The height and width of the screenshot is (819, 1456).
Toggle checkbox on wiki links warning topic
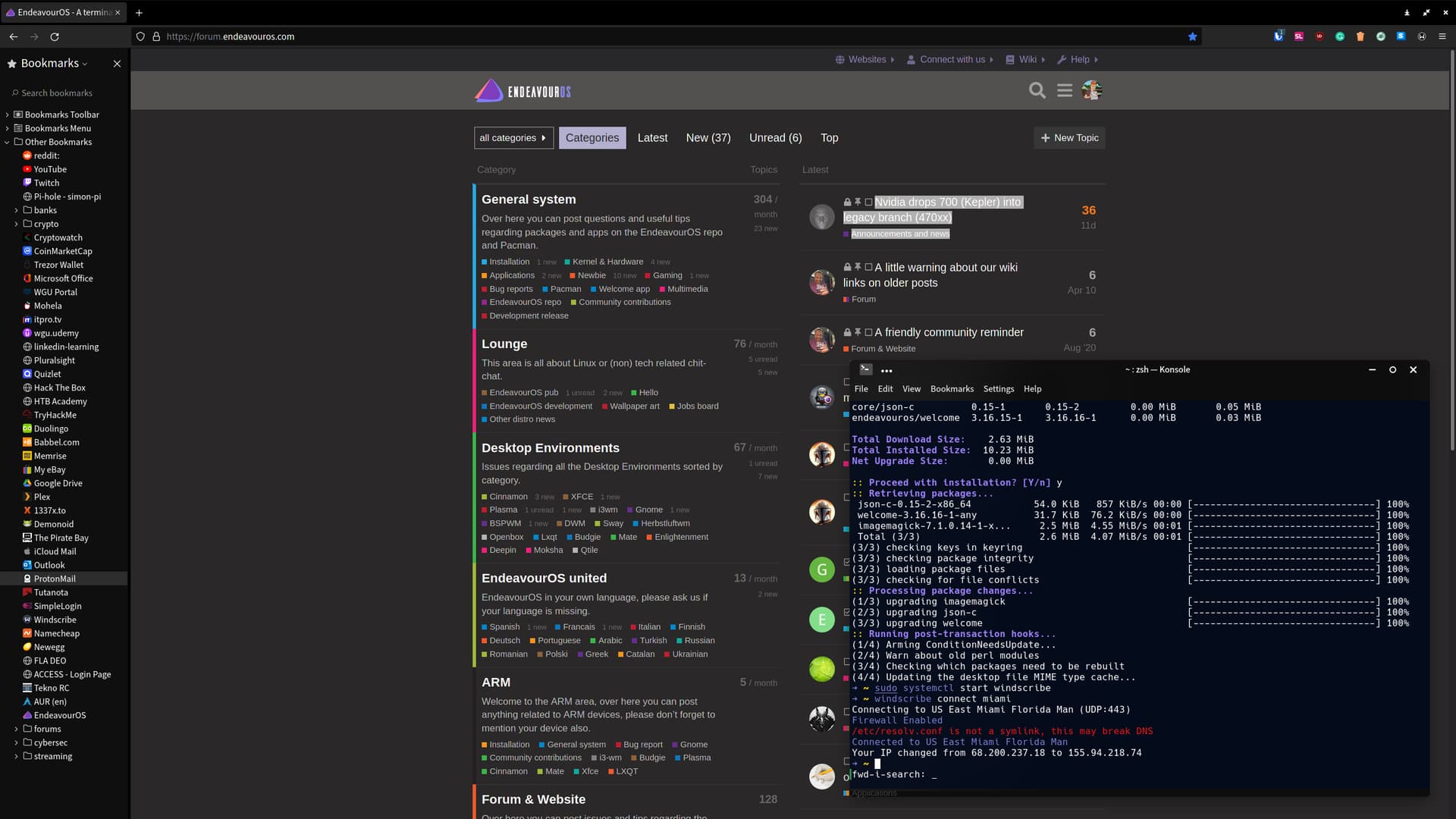[x=868, y=268]
